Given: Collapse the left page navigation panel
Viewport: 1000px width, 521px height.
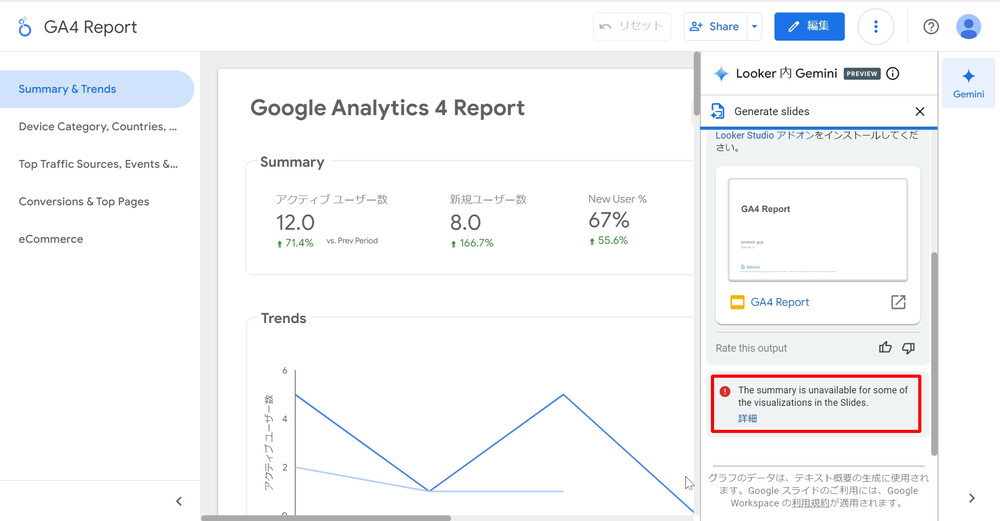Looking at the screenshot, I should pyautogui.click(x=179, y=501).
